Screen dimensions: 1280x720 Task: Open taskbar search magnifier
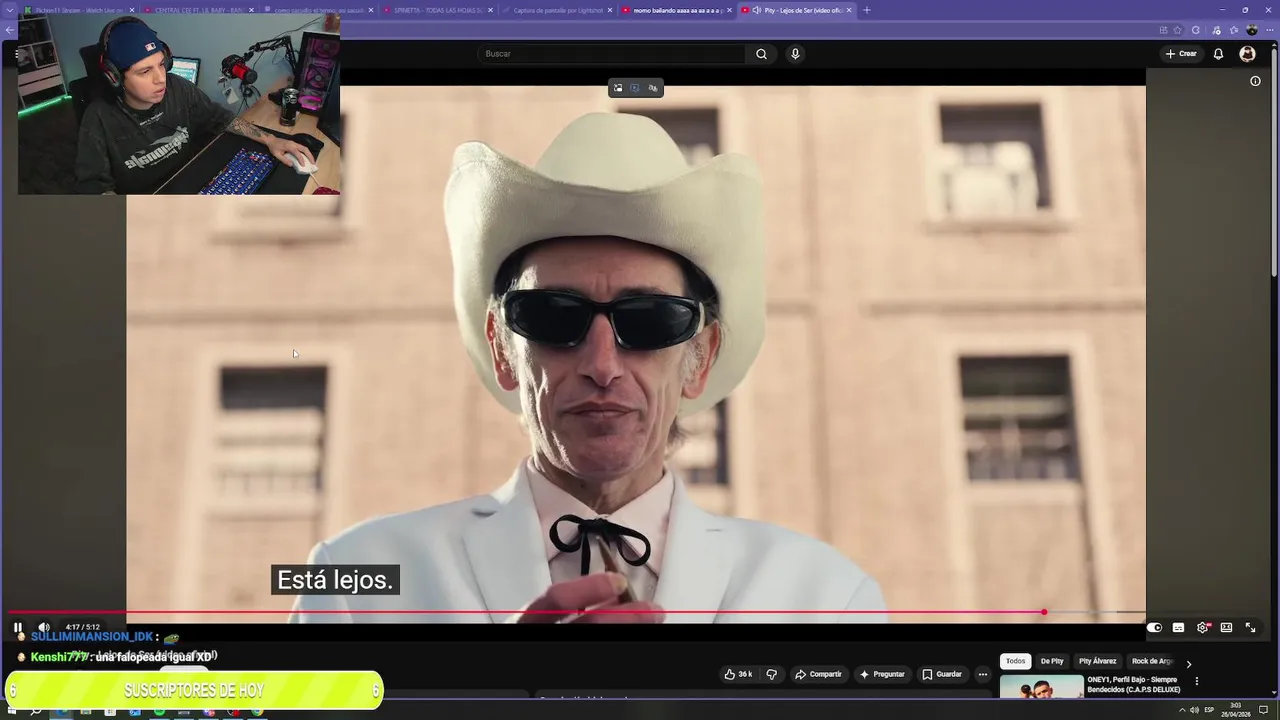[x=36, y=711]
